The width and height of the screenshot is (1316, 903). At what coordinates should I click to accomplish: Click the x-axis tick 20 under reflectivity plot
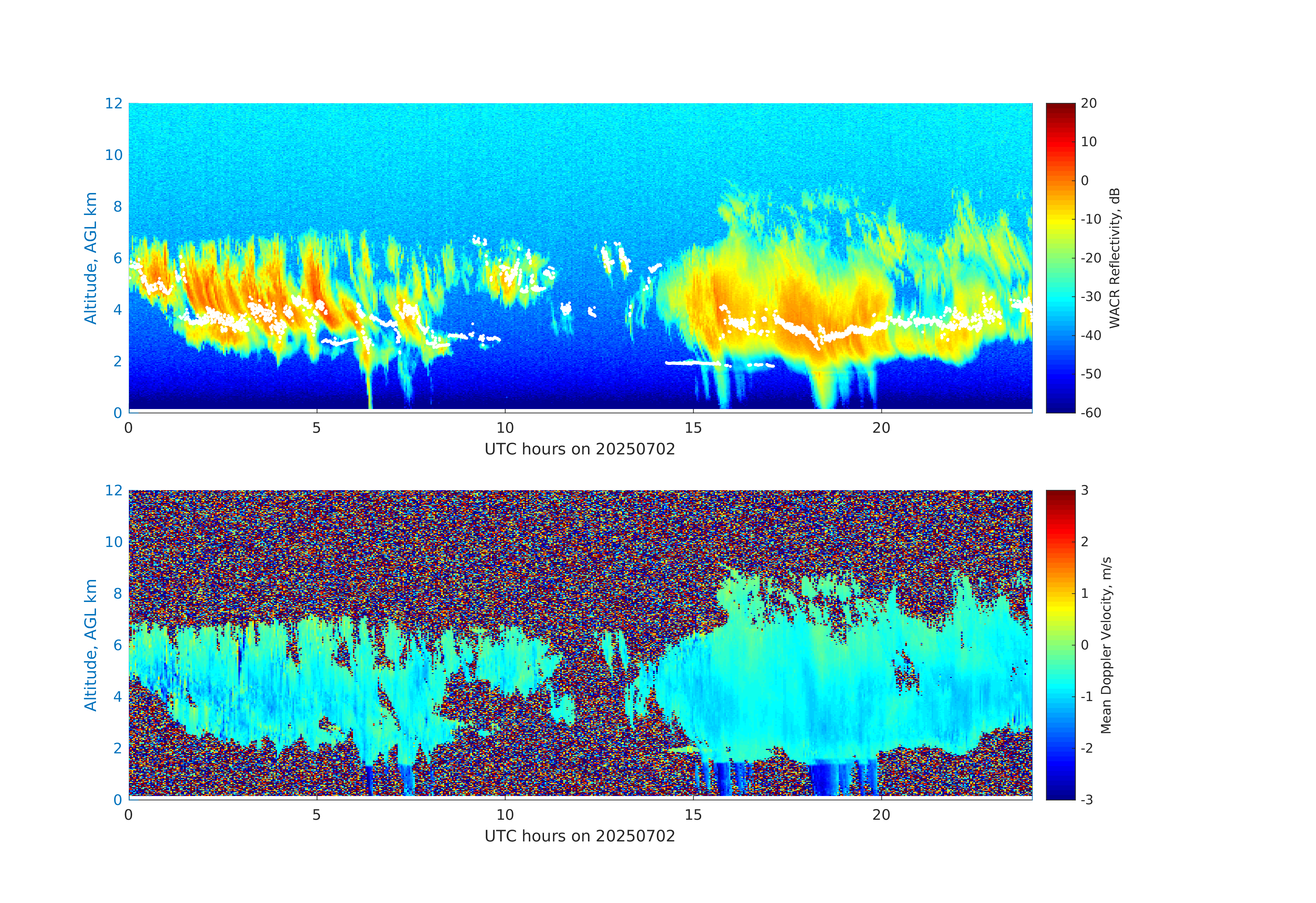pos(881,428)
